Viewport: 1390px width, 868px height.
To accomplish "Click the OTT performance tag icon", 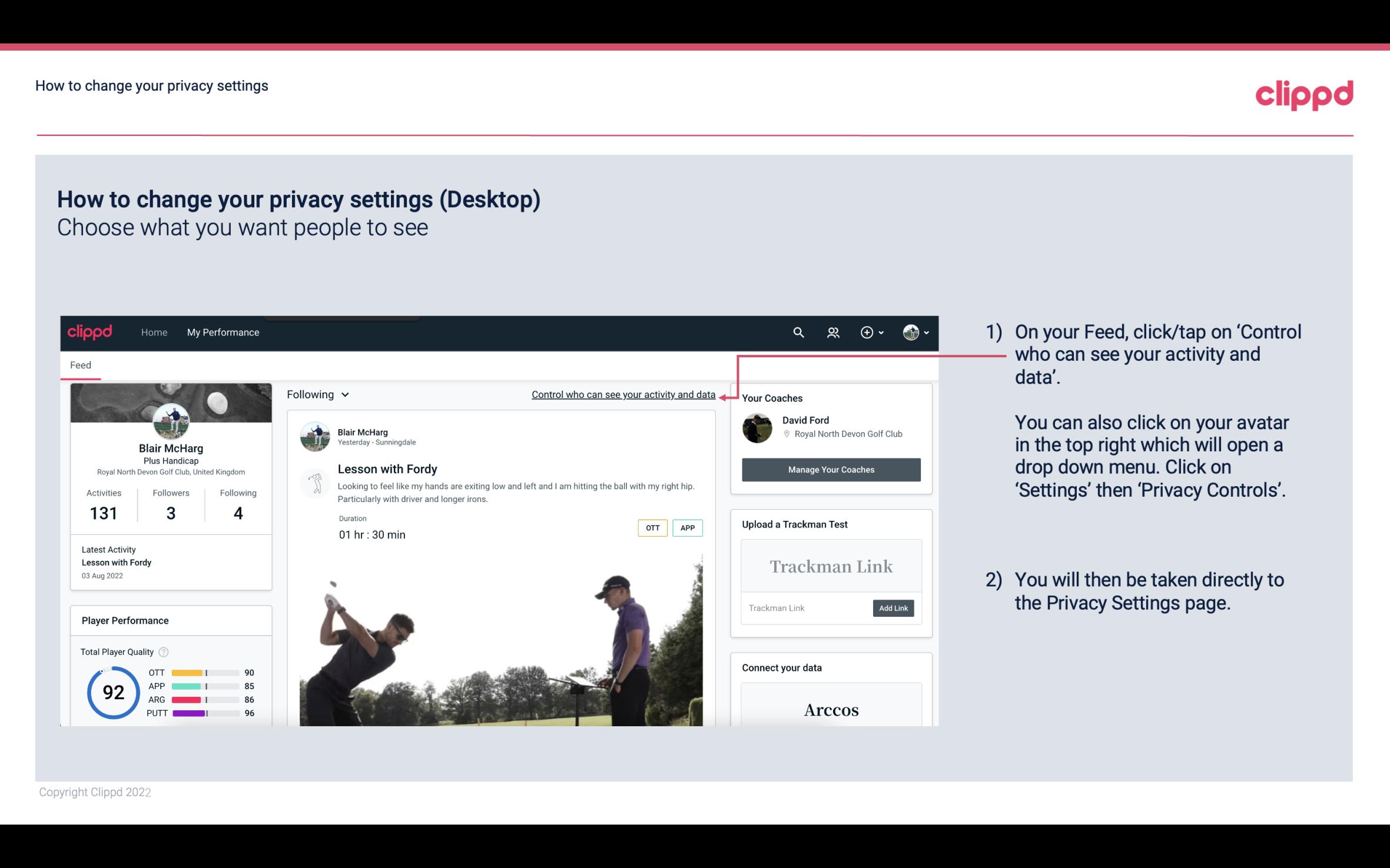I will pyautogui.click(x=652, y=528).
